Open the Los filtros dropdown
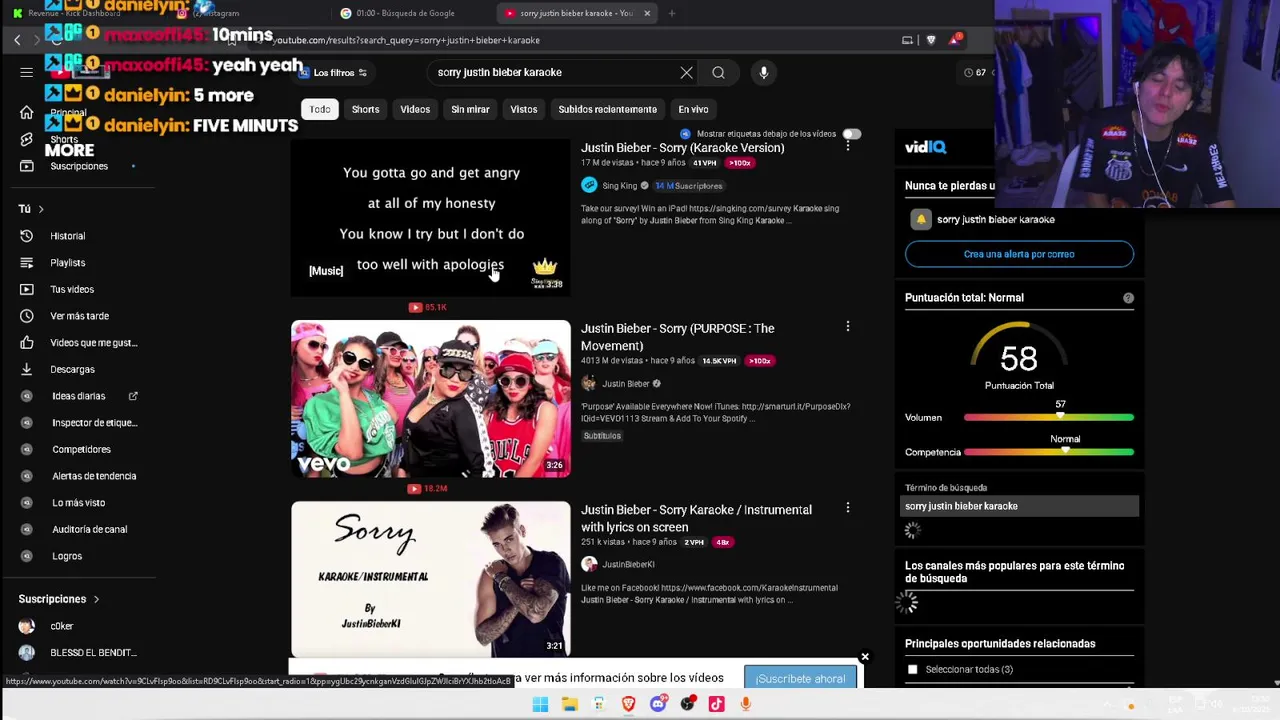Screen dimensions: 1280x720 point(334,72)
